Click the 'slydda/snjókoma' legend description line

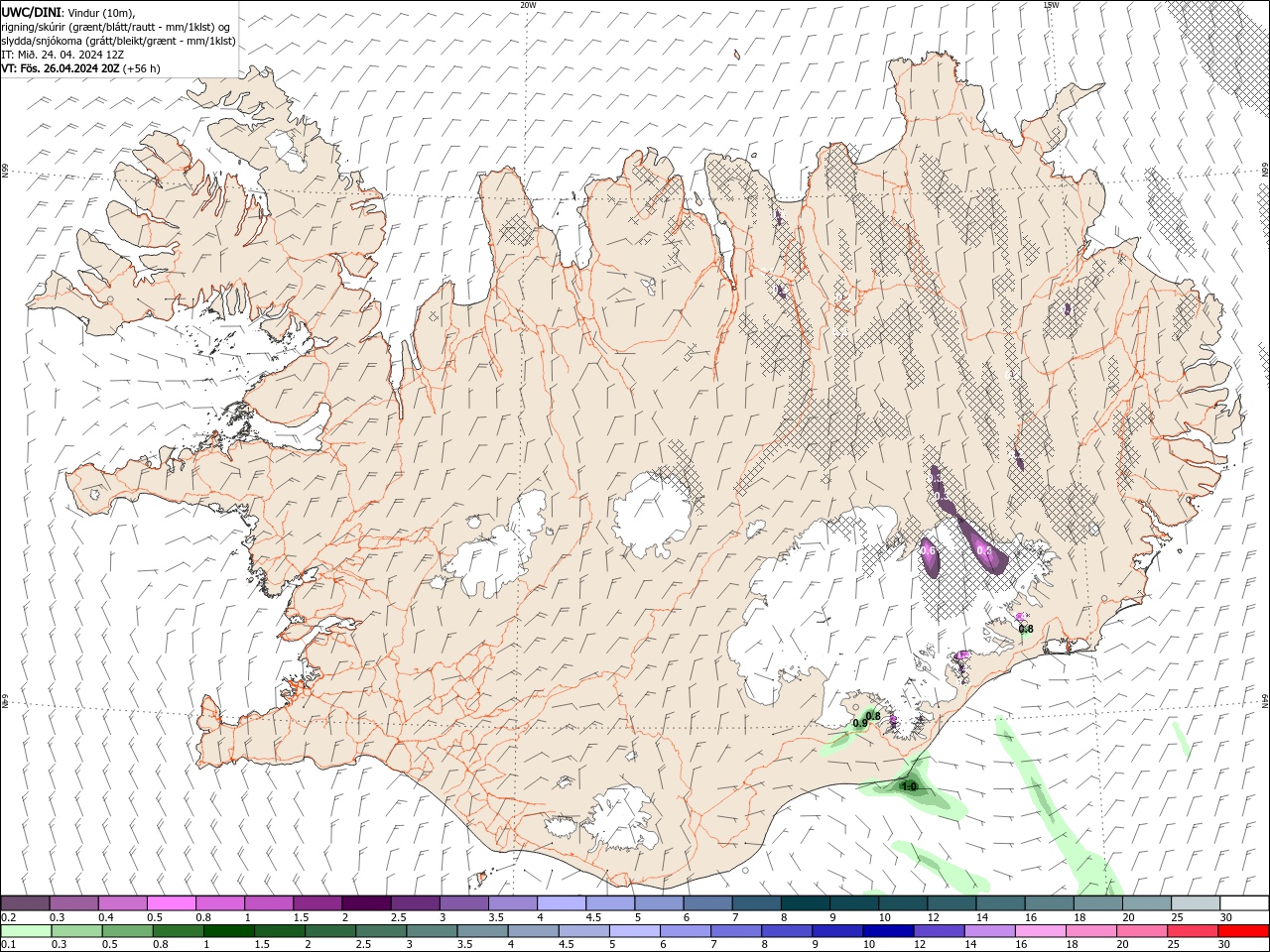tap(118, 41)
